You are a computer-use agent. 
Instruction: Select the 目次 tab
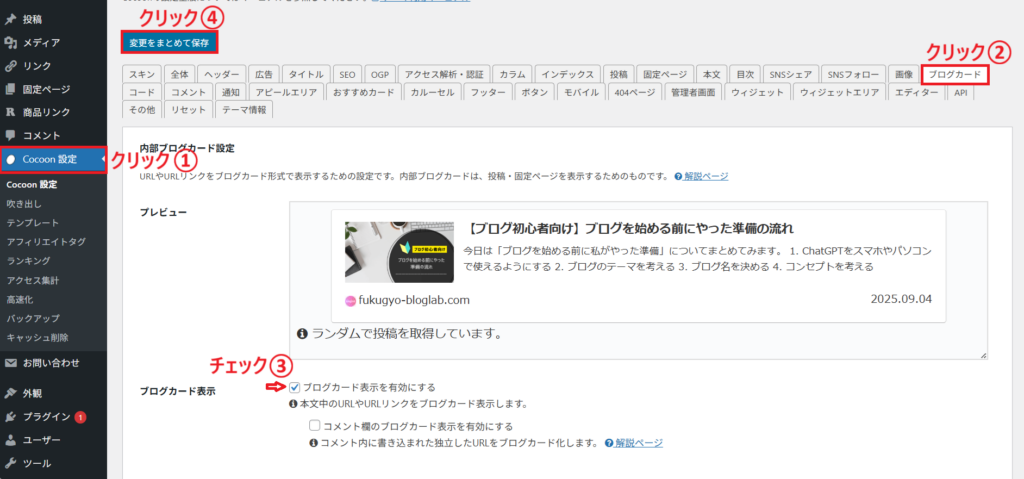[743, 74]
